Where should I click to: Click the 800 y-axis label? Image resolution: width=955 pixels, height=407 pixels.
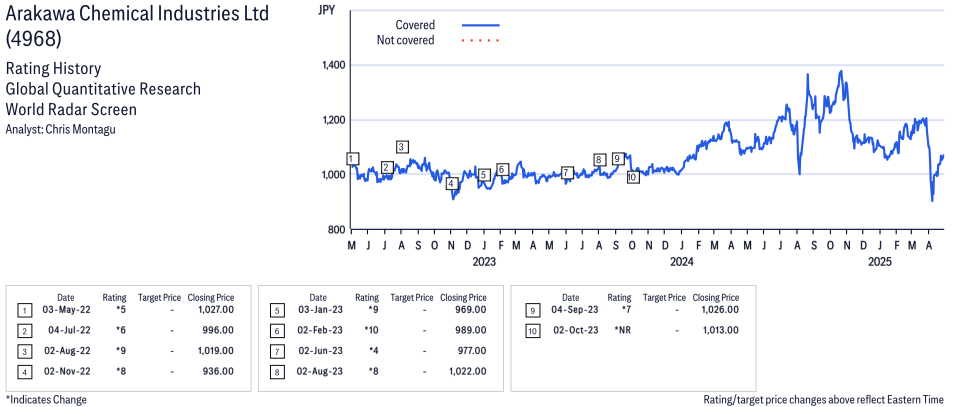coord(338,230)
